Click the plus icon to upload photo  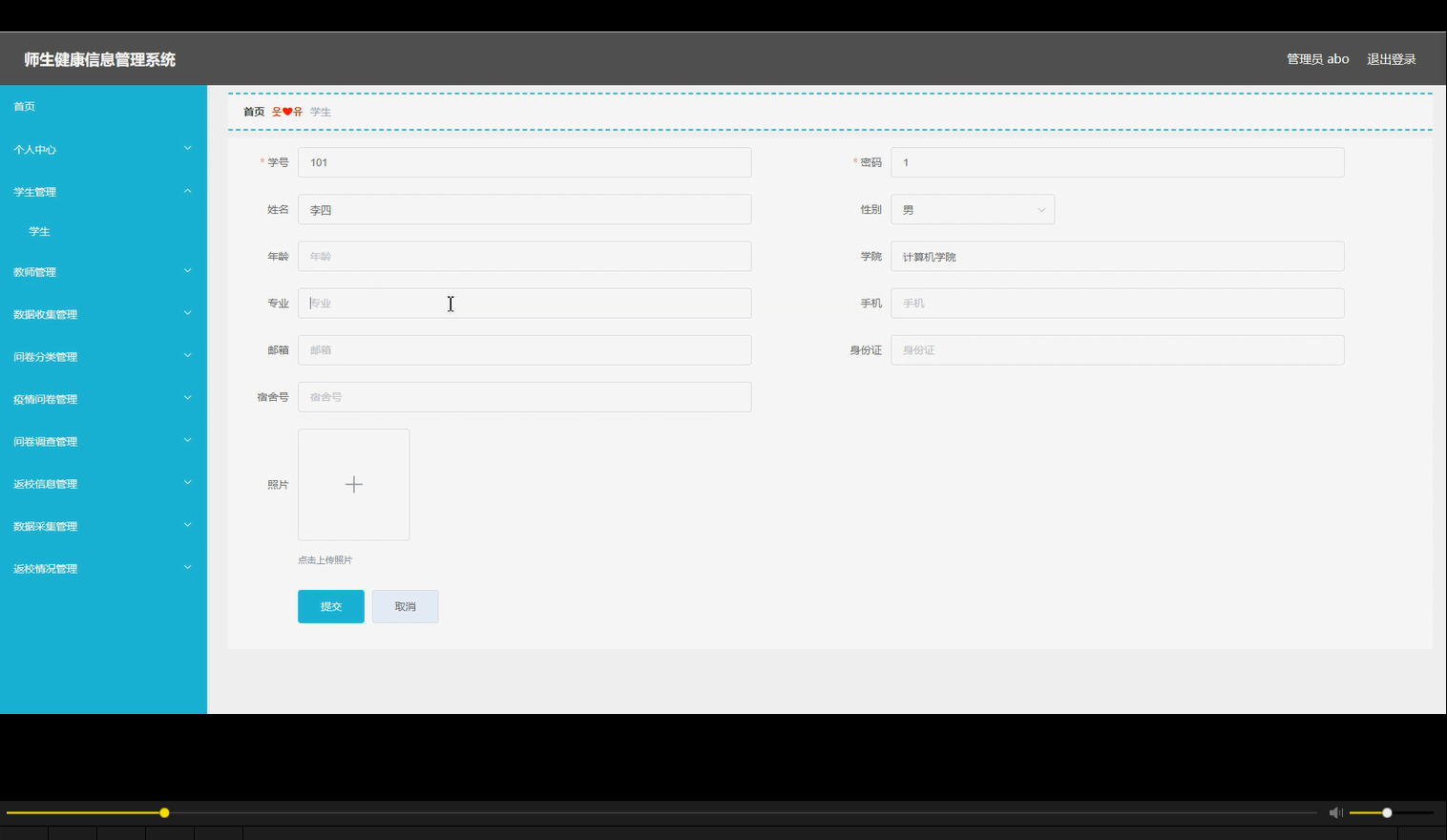click(353, 484)
